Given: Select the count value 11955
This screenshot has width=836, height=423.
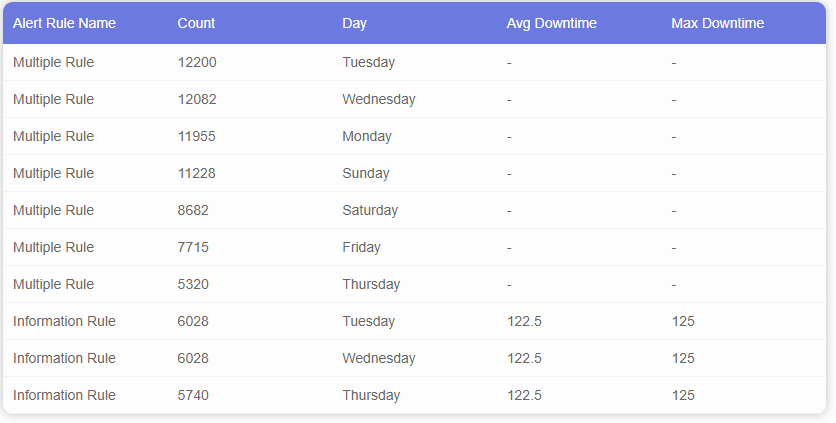Looking at the screenshot, I should 196,136.
